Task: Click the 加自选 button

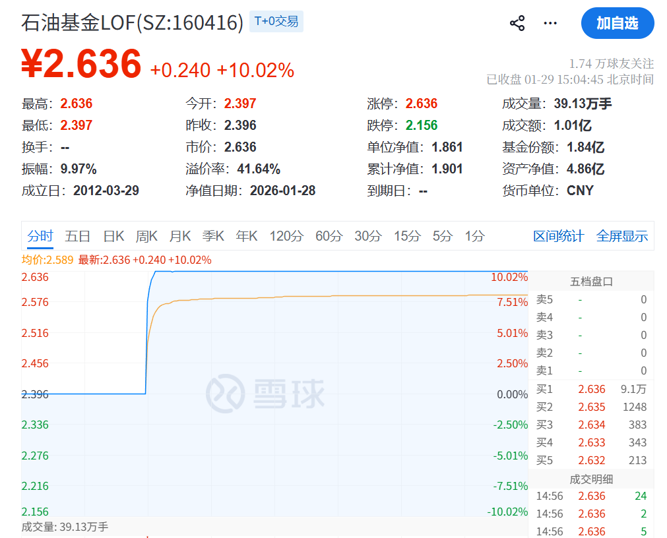Action: [617, 23]
